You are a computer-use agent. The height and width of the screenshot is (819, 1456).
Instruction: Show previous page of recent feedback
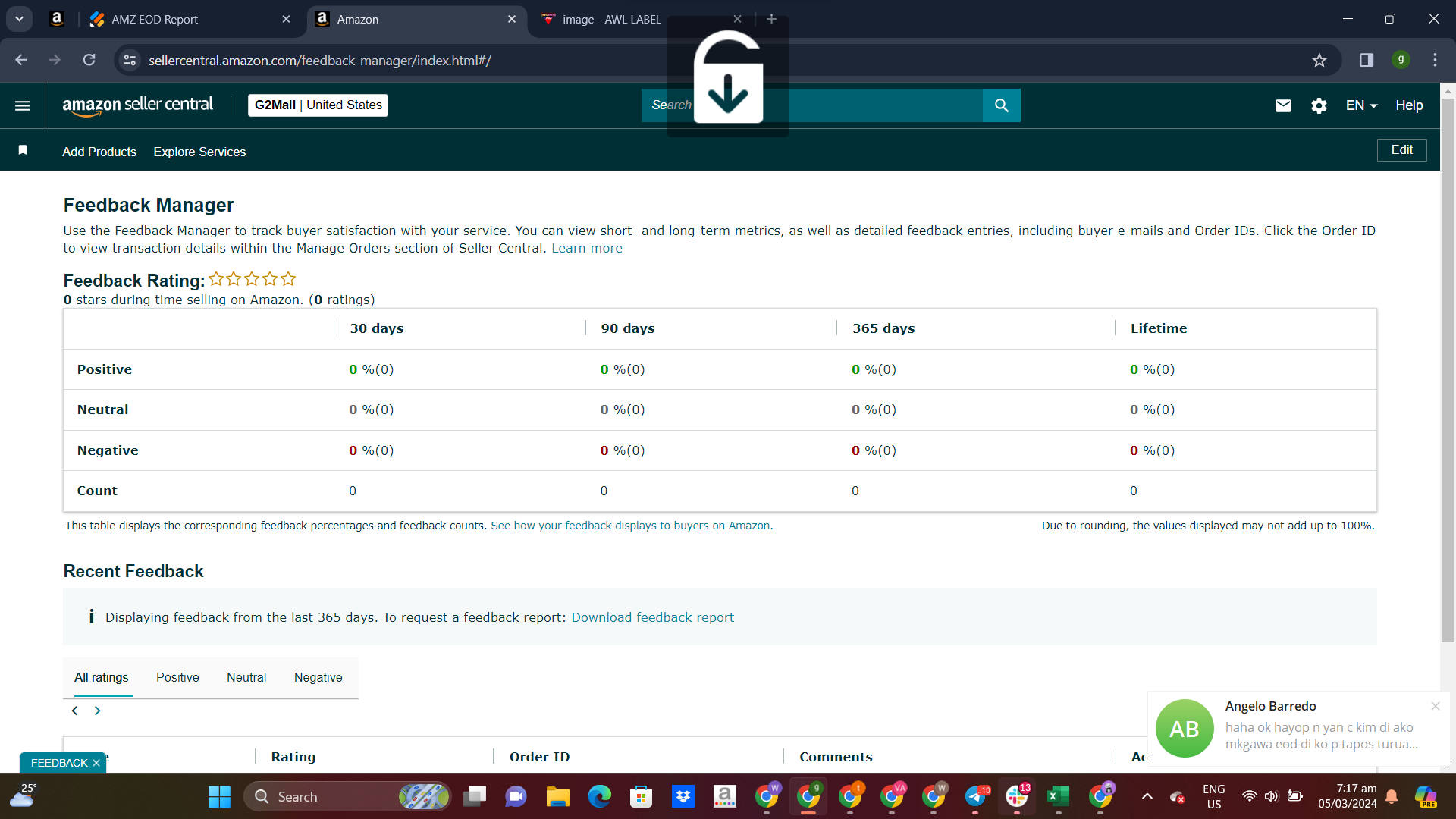[74, 711]
